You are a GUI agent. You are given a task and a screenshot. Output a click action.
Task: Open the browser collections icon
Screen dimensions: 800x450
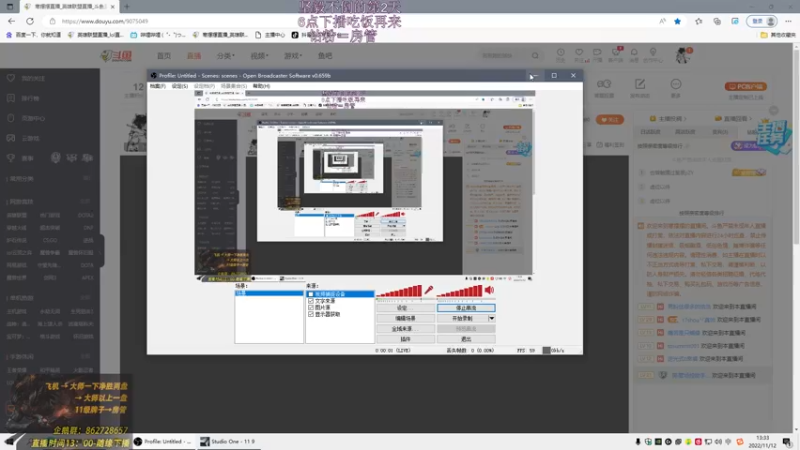pos(717,21)
